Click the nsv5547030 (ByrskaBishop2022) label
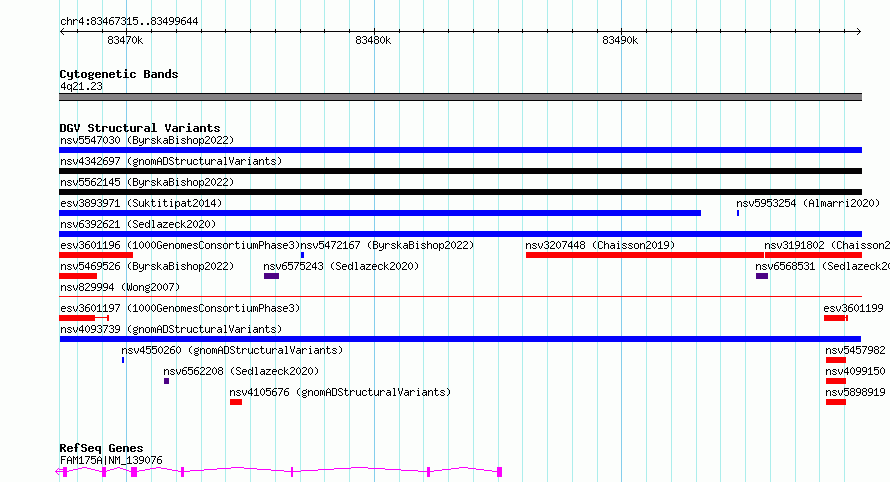Image resolution: width=890 pixels, height=482 pixels. [147, 140]
